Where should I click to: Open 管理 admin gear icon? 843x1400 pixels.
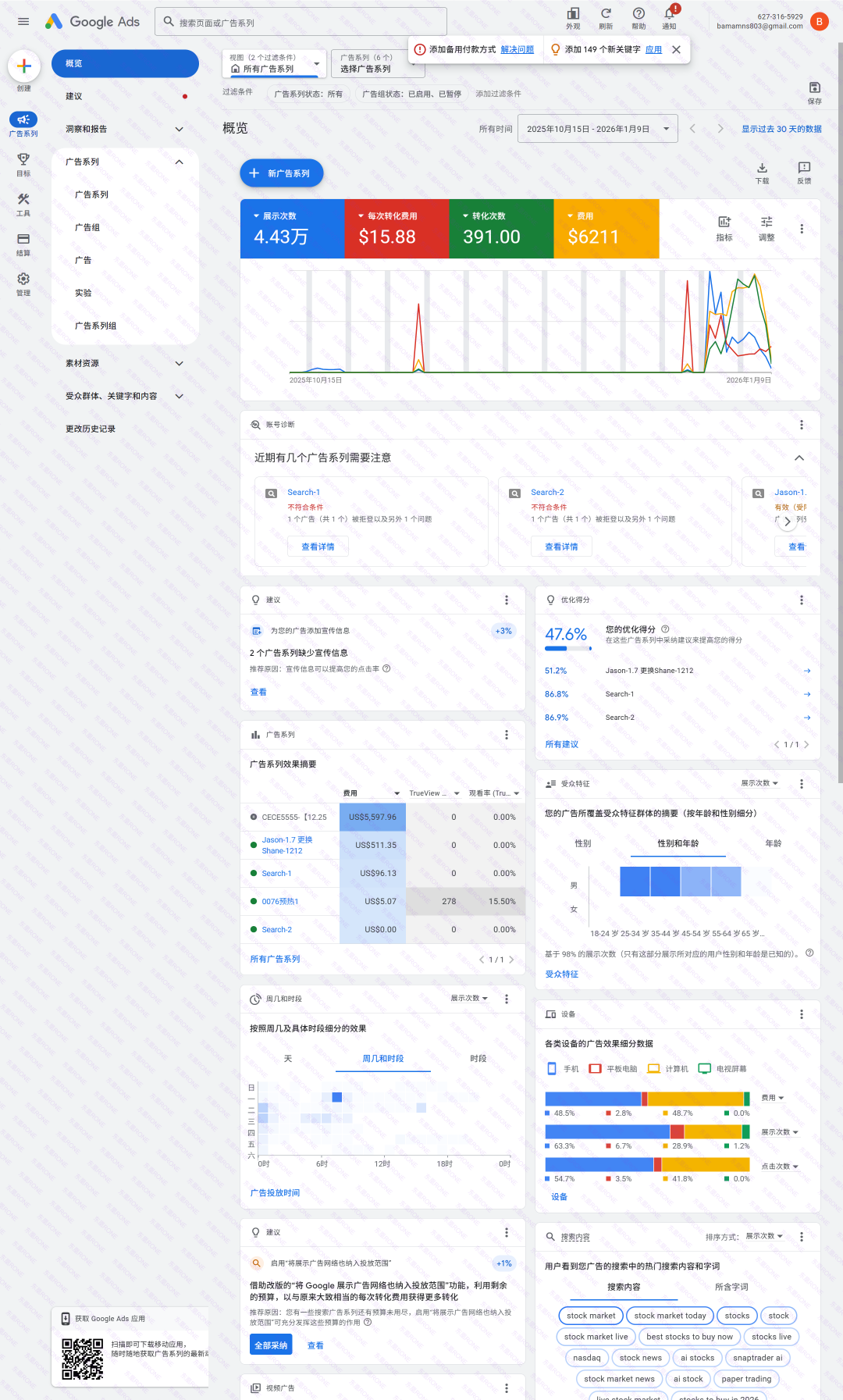click(x=23, y=279)
